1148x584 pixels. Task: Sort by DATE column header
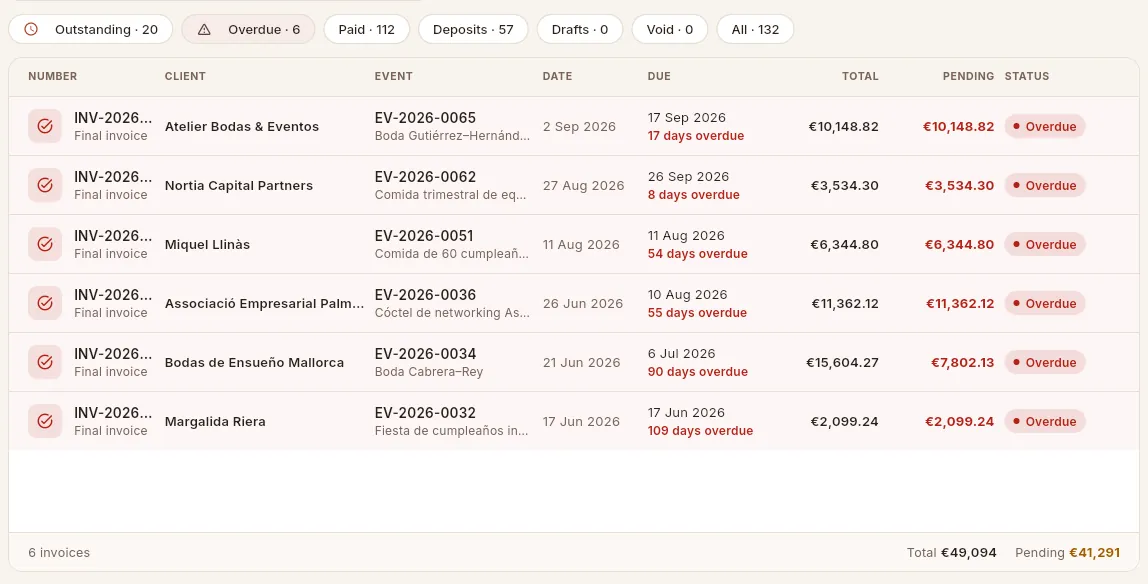tap(557, 76)
